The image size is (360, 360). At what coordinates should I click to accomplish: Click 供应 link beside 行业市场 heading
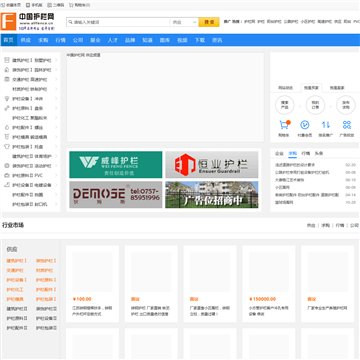point(311,225)
